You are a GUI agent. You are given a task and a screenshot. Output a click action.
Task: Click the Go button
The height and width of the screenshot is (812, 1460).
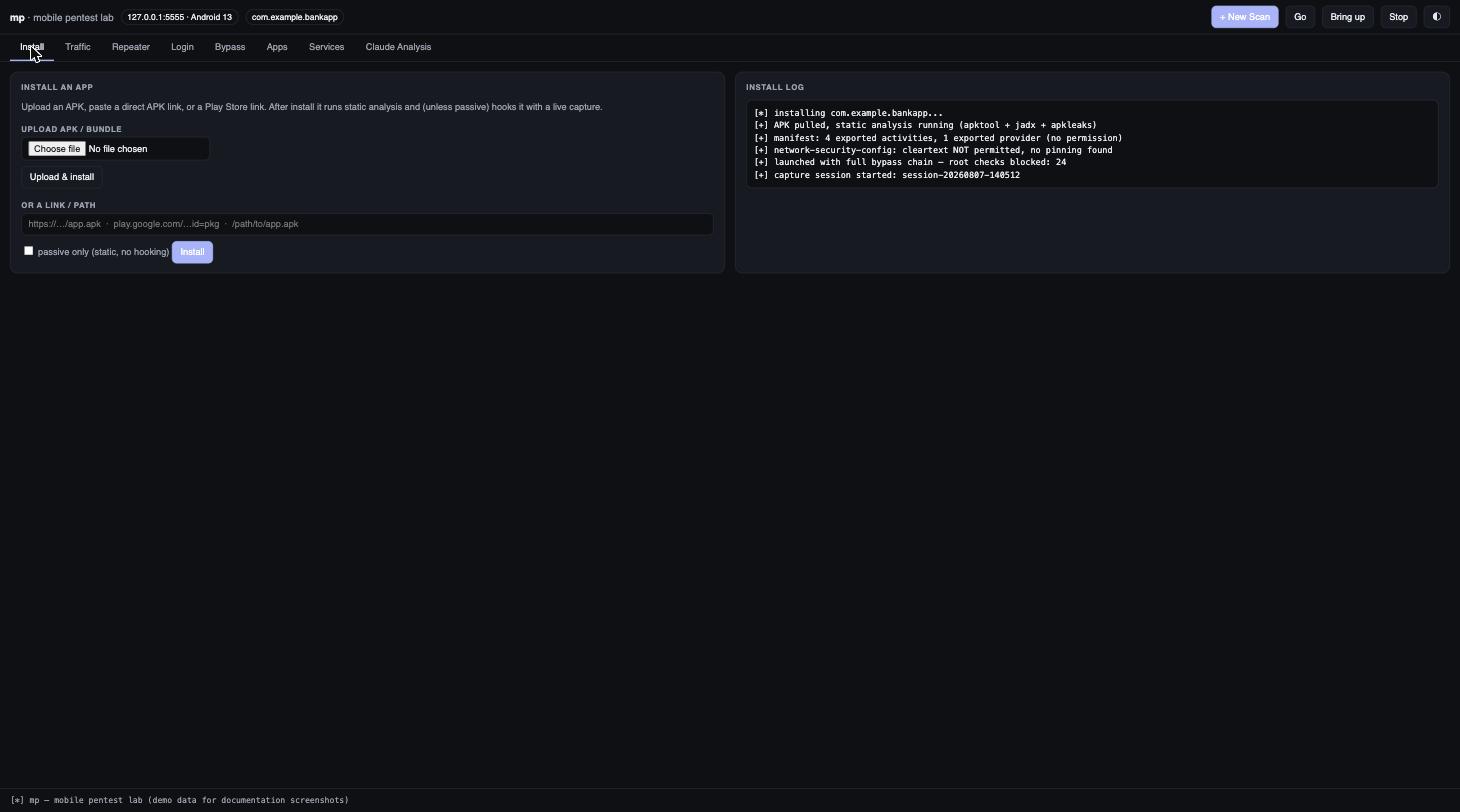tap(1300, 17)
